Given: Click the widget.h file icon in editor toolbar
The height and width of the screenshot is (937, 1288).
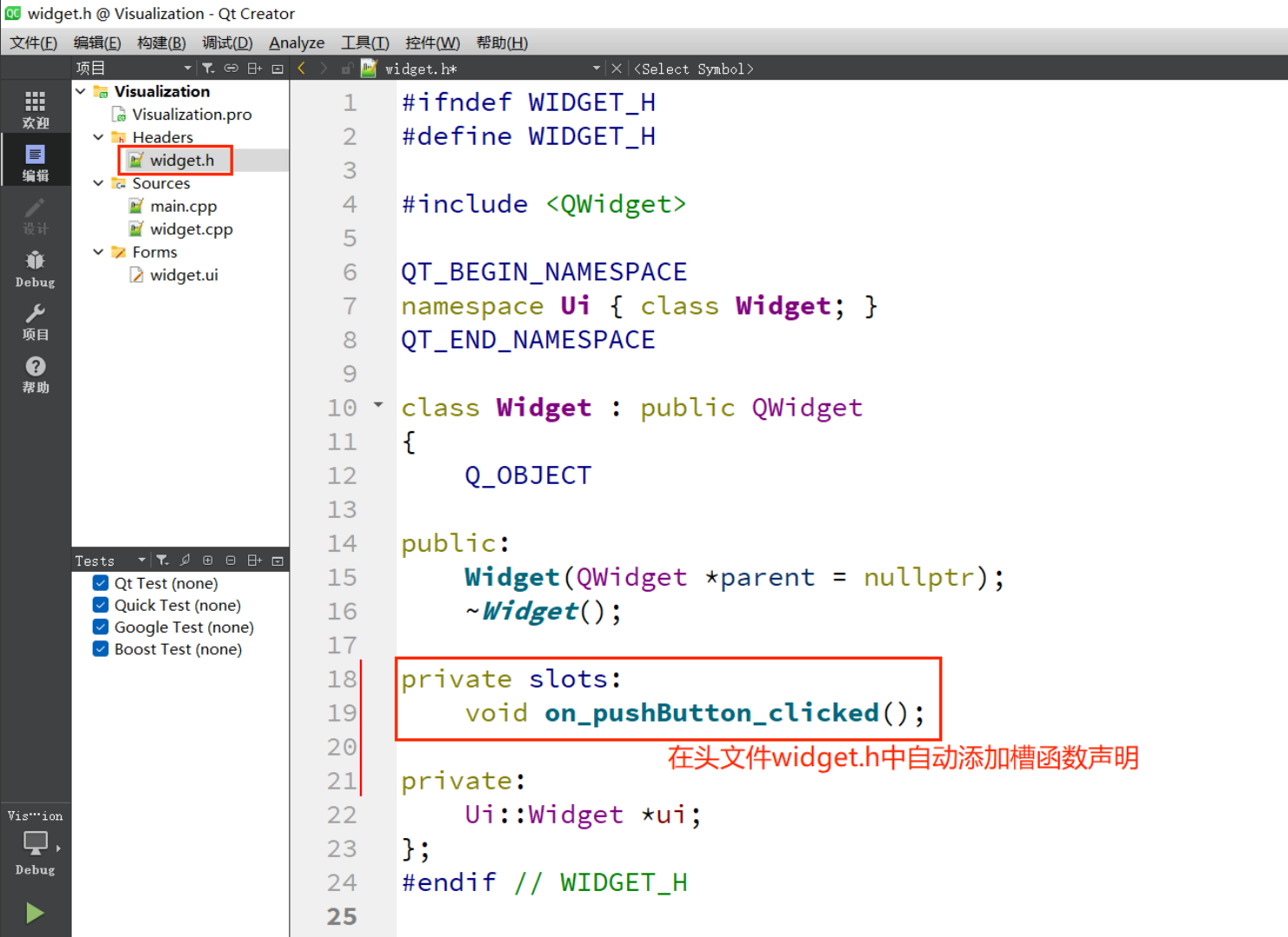Looking at the screenshot, I should coord(369,68).
